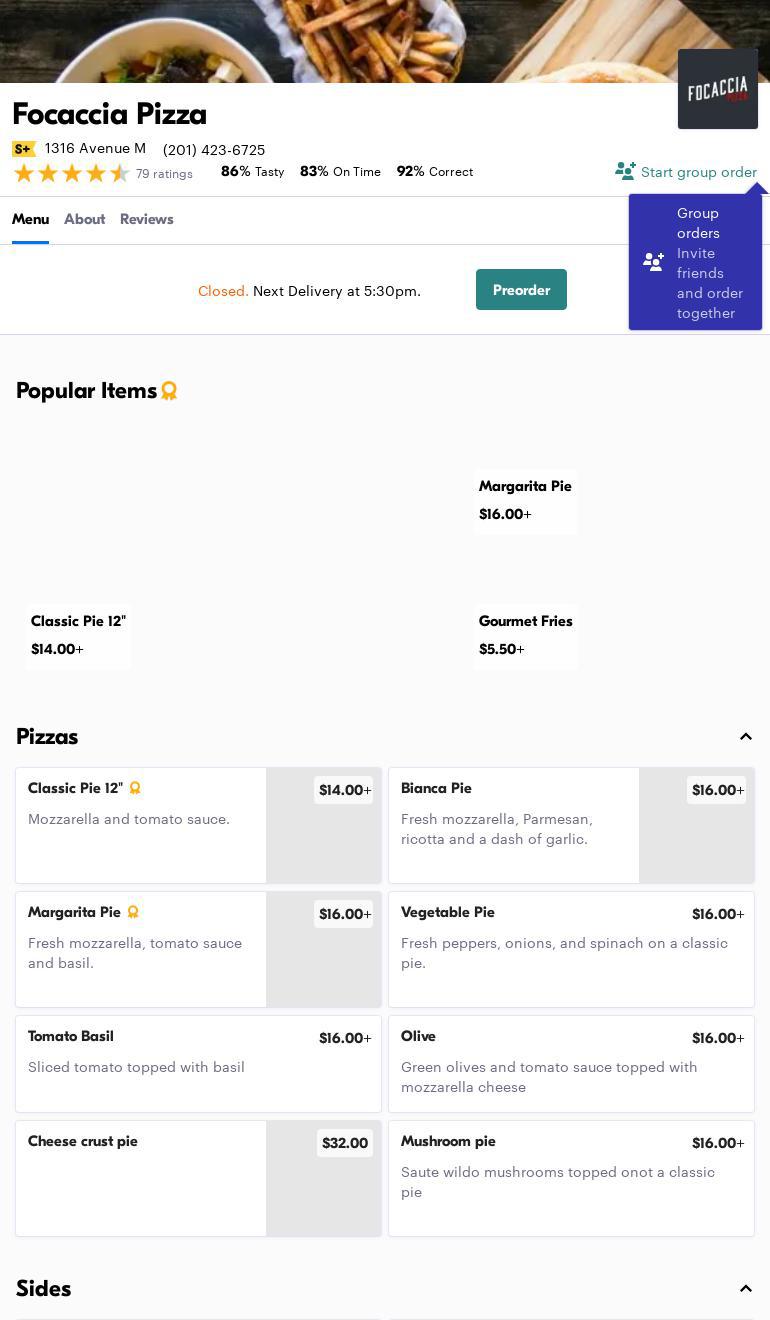
Task: Open the Reviews tab
Action: coord(146,219)
